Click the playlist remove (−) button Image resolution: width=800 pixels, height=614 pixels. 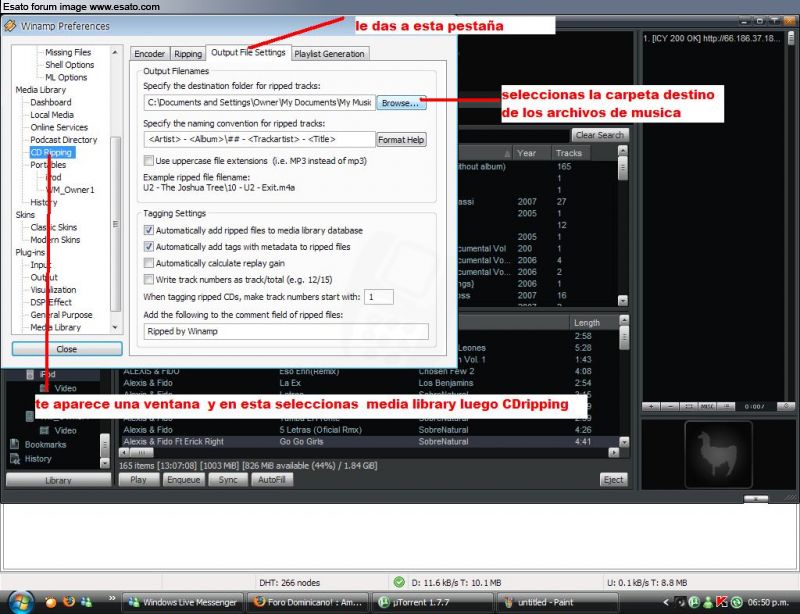click(670, 406)
